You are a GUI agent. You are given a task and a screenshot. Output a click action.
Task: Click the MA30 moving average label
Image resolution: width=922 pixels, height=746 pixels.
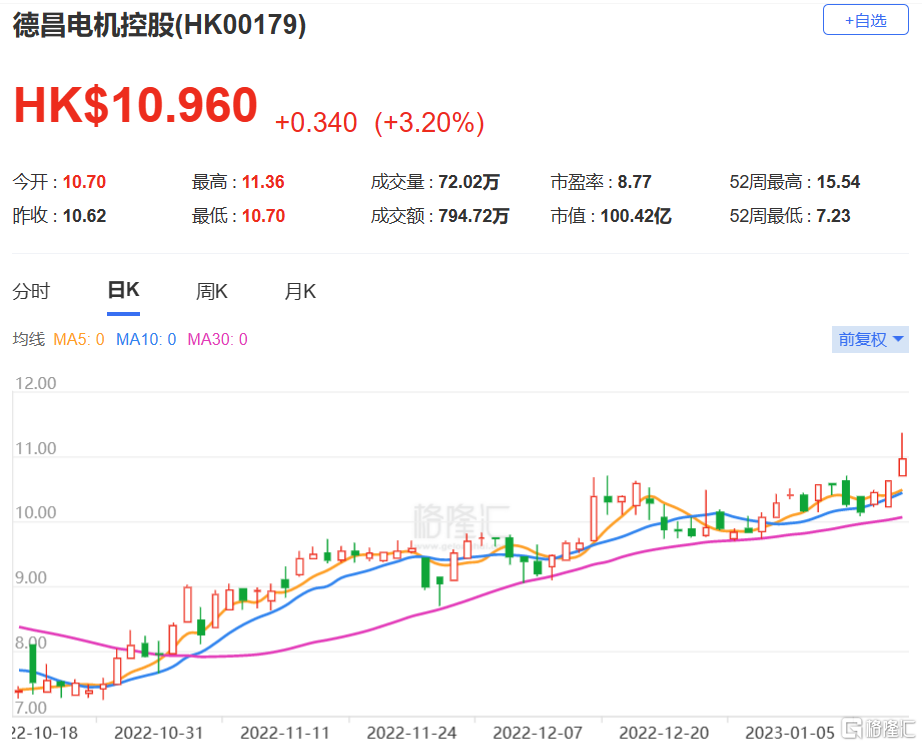coord(218,339)
